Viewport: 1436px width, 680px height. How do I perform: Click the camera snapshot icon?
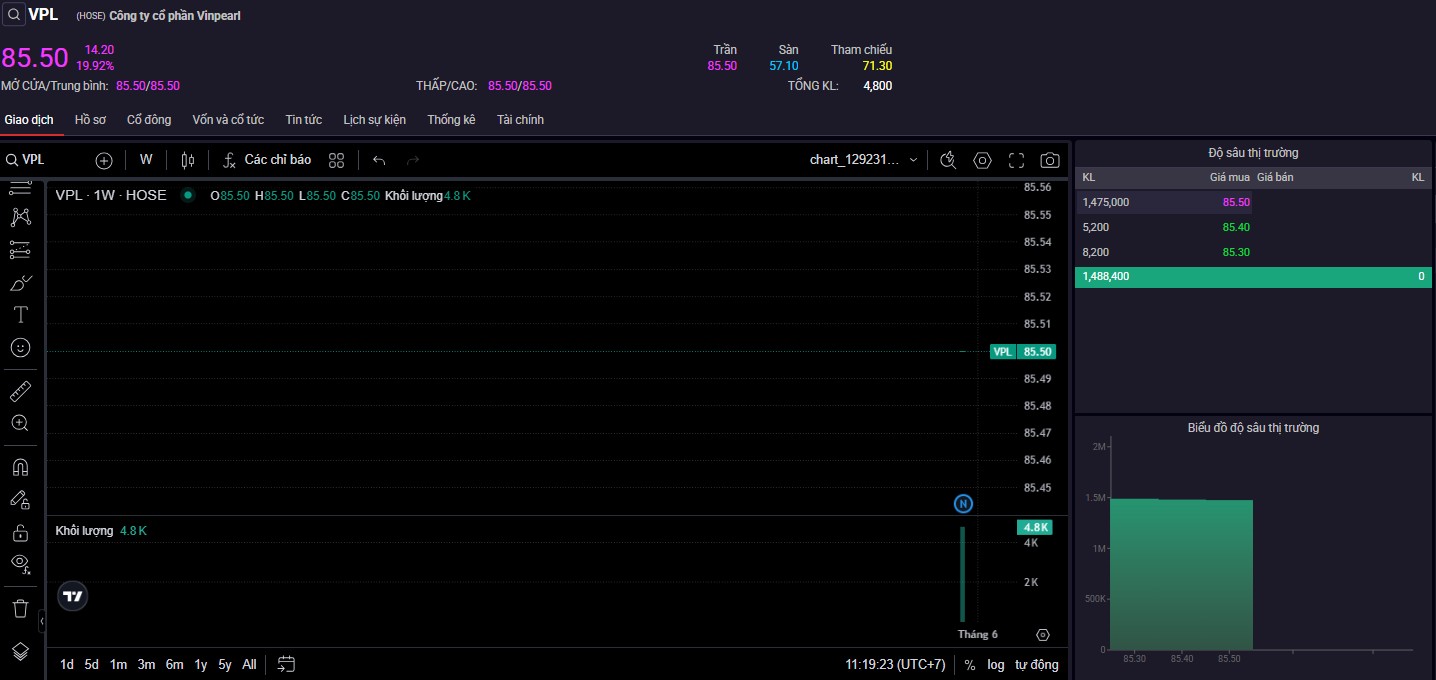pos(1049,160)
